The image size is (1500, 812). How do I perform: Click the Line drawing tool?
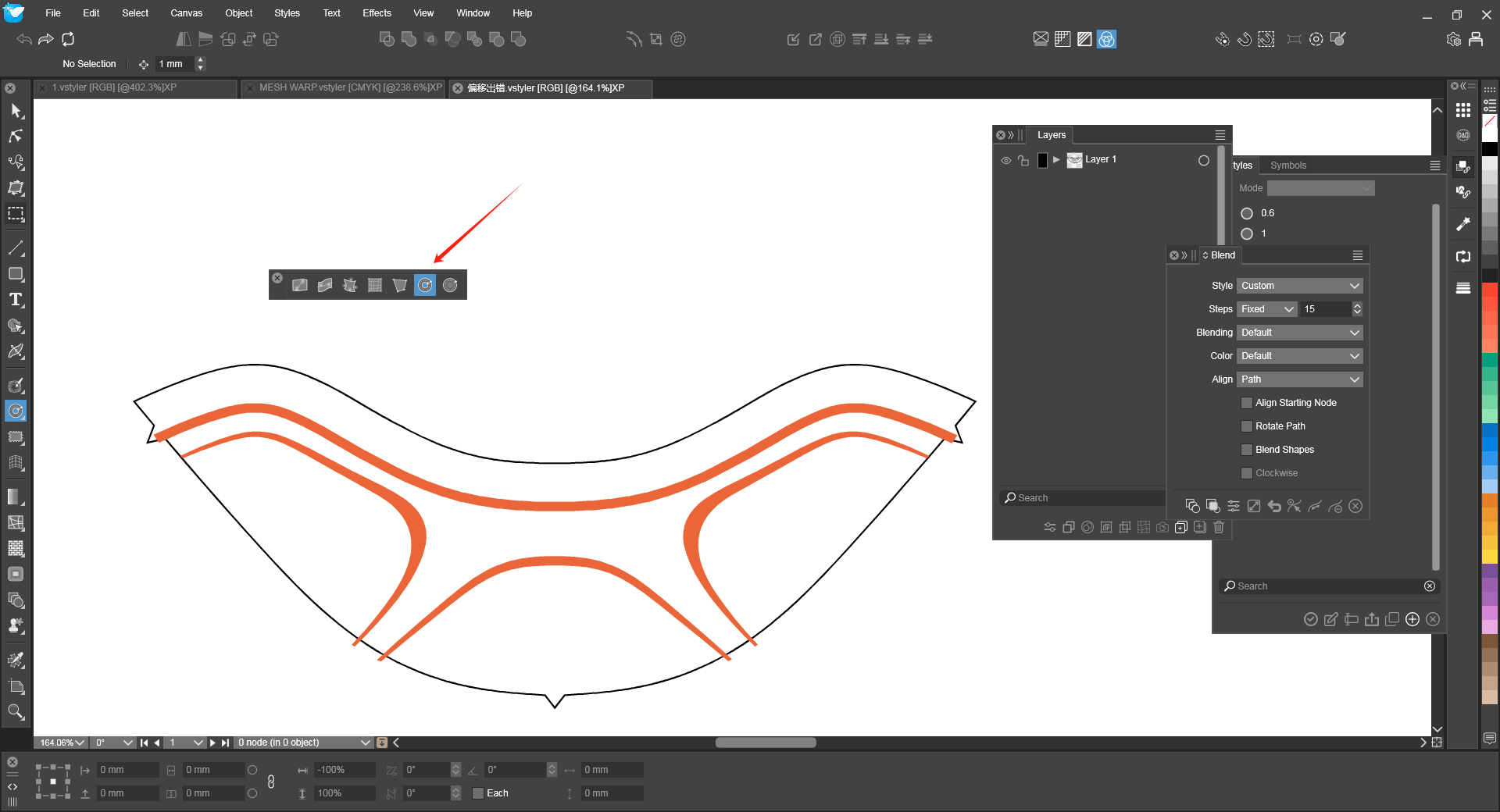(16, 248)
